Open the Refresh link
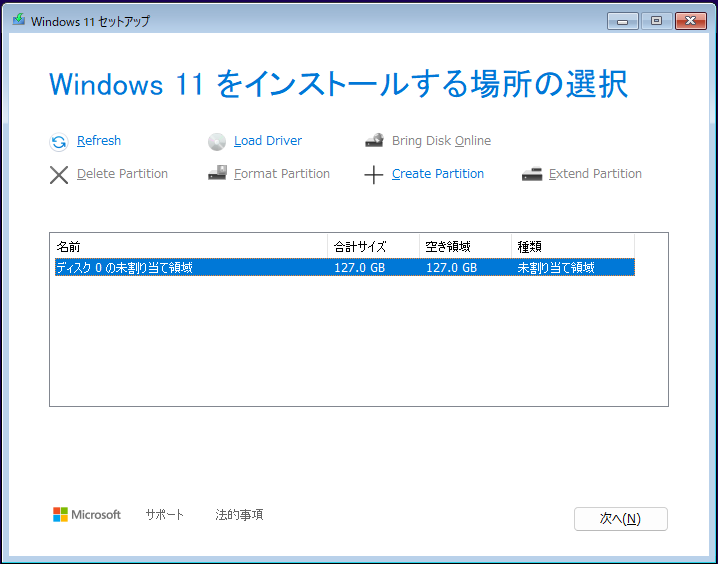 99,141
